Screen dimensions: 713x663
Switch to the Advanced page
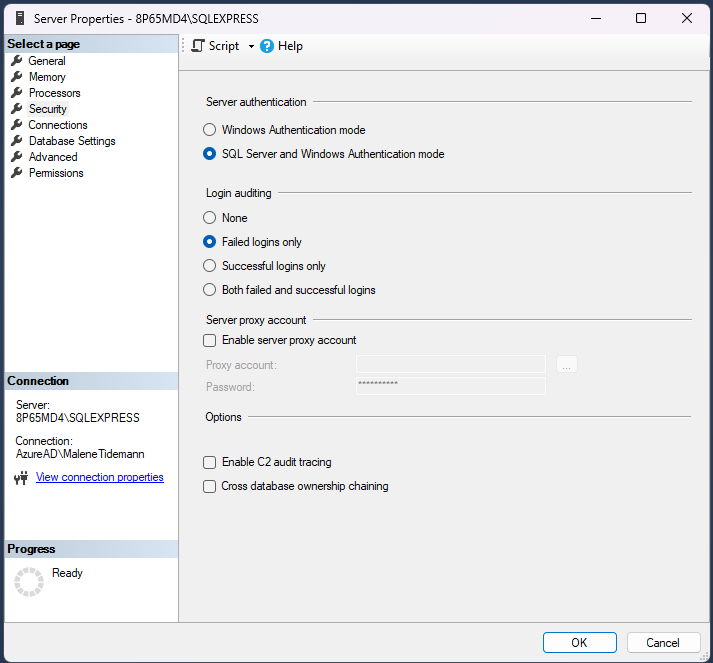point(53,157)
